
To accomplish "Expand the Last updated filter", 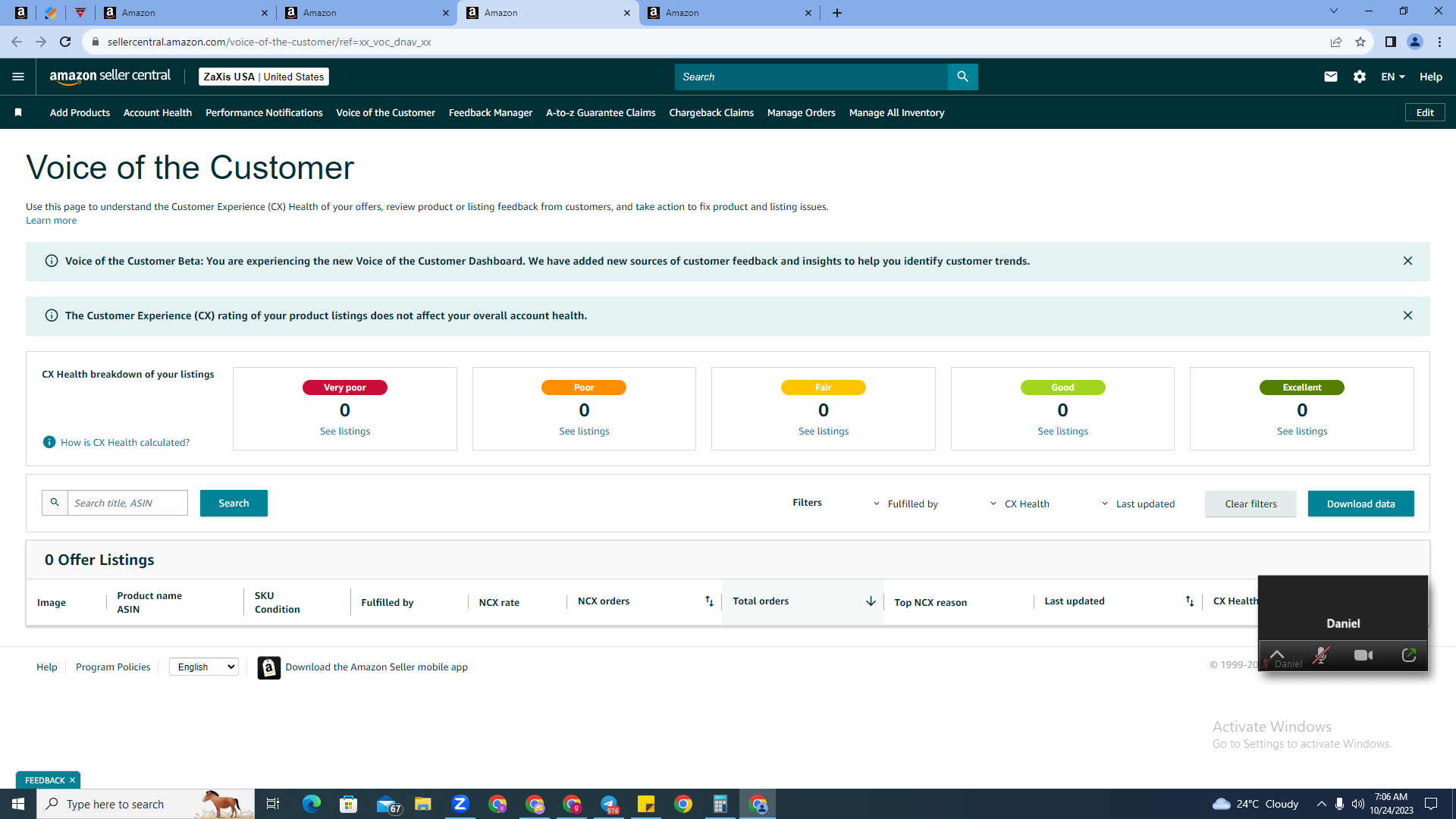I will [x=1137, y=504].
